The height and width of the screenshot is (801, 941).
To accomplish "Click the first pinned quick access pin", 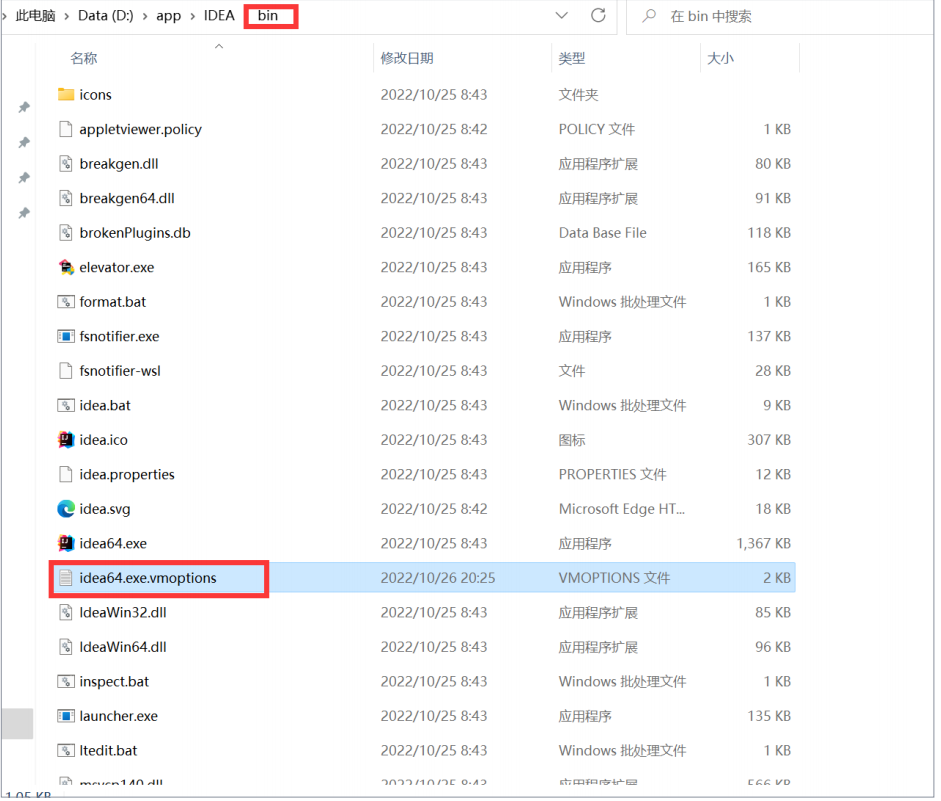I will click(24, 107).
